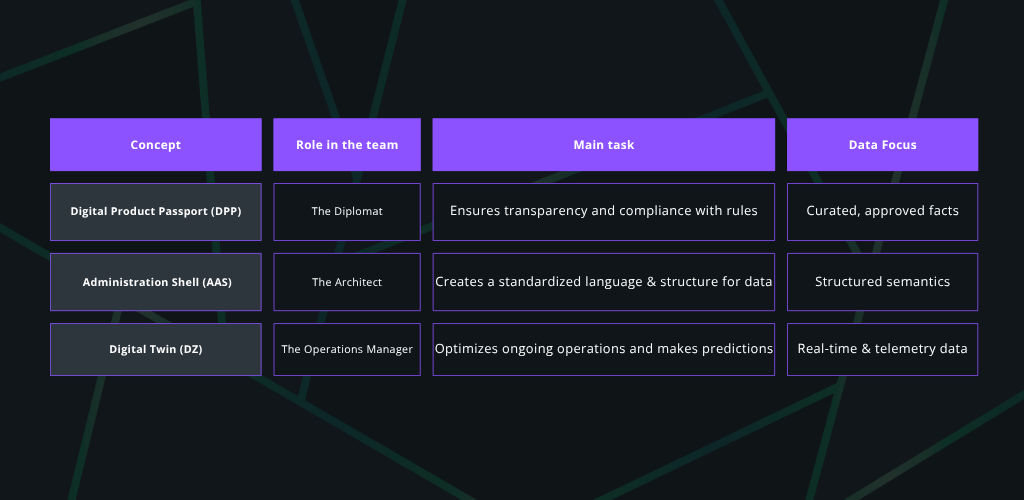Click the 'Data Focus' label text
Viewport: 1024px width, 500px height.
882,145
